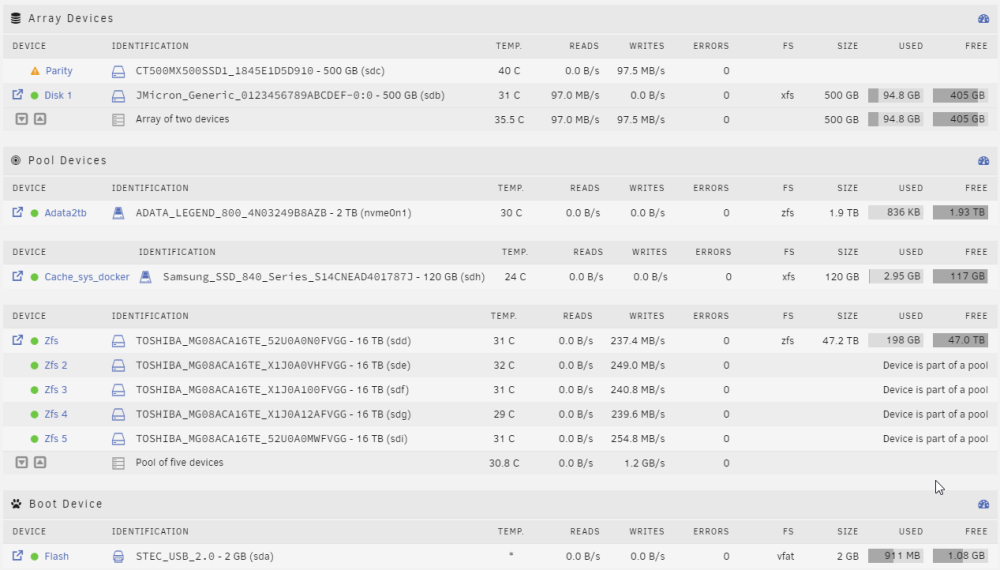Open the Zfs 5 device link

pyautogui.click(x=55, y=439)
